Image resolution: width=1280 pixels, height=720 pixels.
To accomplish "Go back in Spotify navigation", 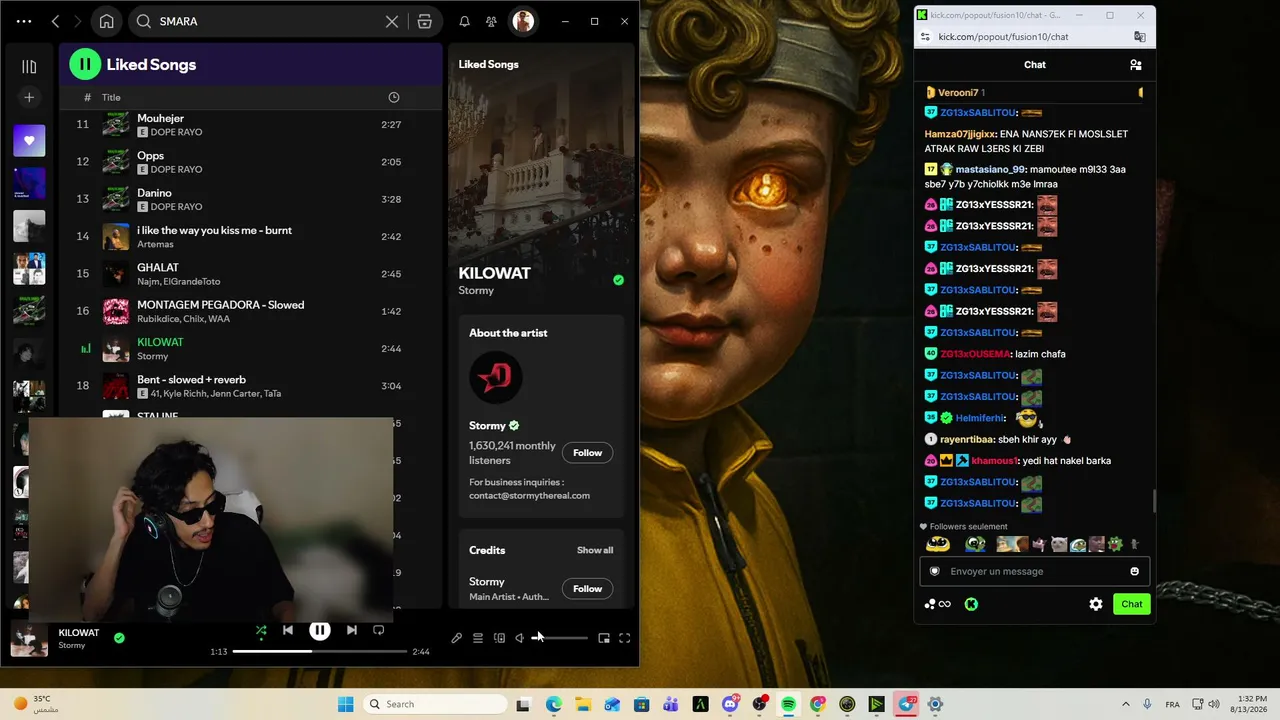I will (55, 21).
